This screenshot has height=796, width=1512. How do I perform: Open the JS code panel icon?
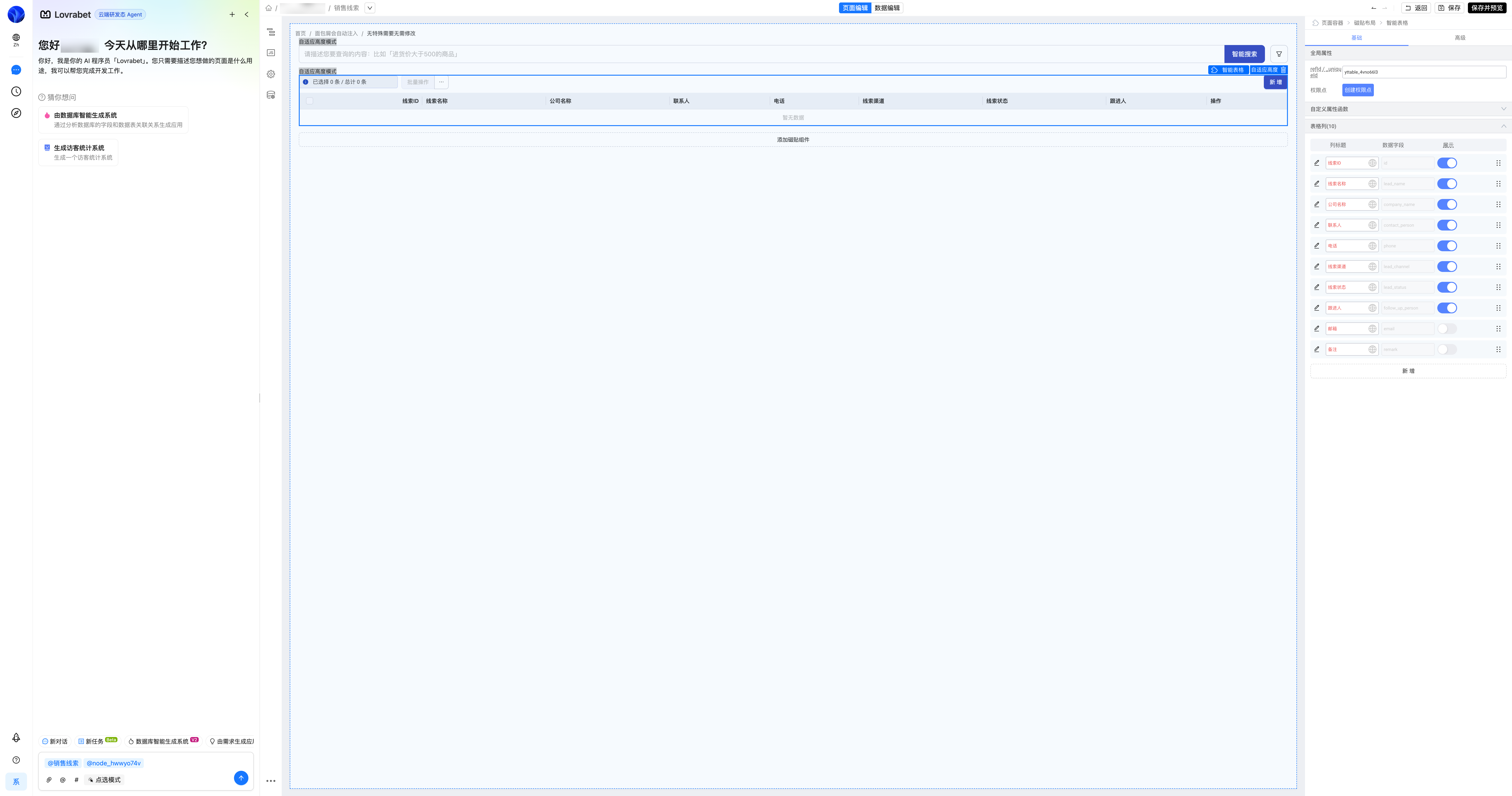tap(271, 53)
